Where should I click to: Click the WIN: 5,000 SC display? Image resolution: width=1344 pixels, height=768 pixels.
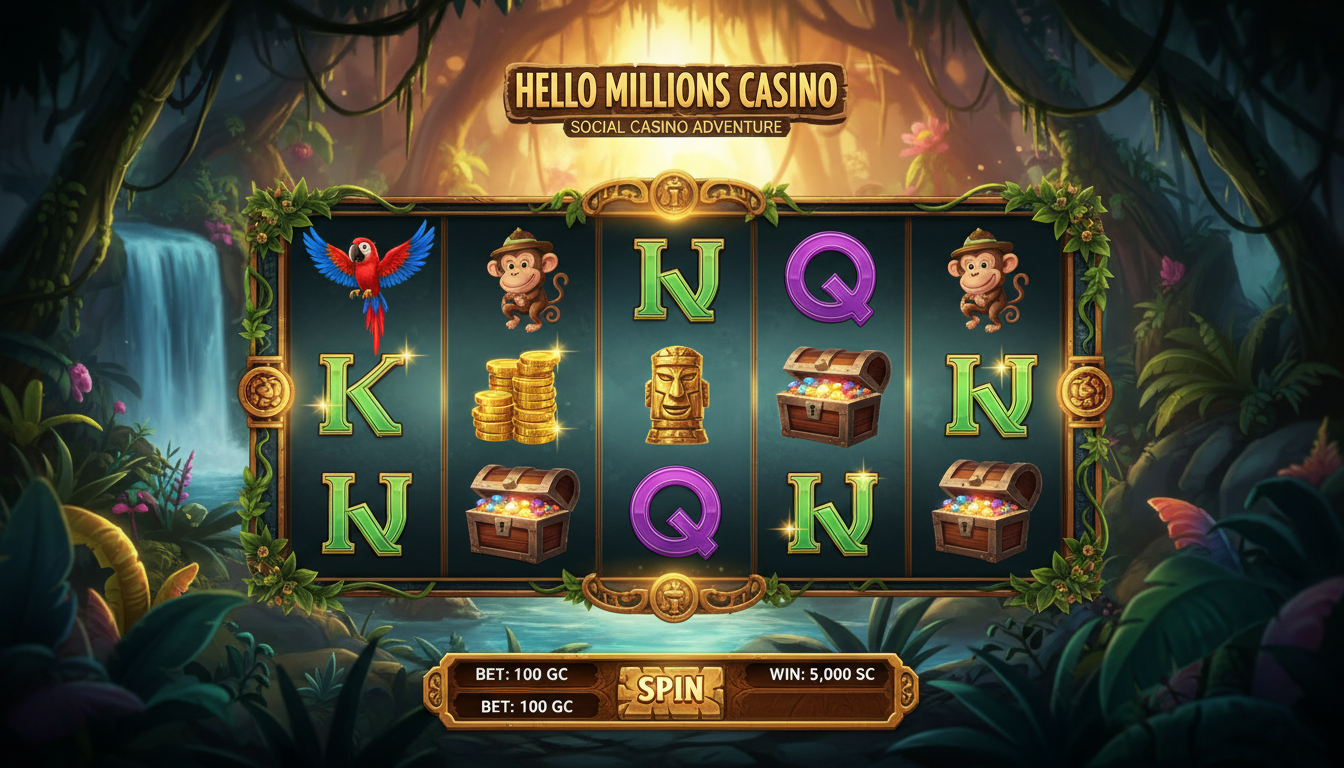(x=821, y=674)
